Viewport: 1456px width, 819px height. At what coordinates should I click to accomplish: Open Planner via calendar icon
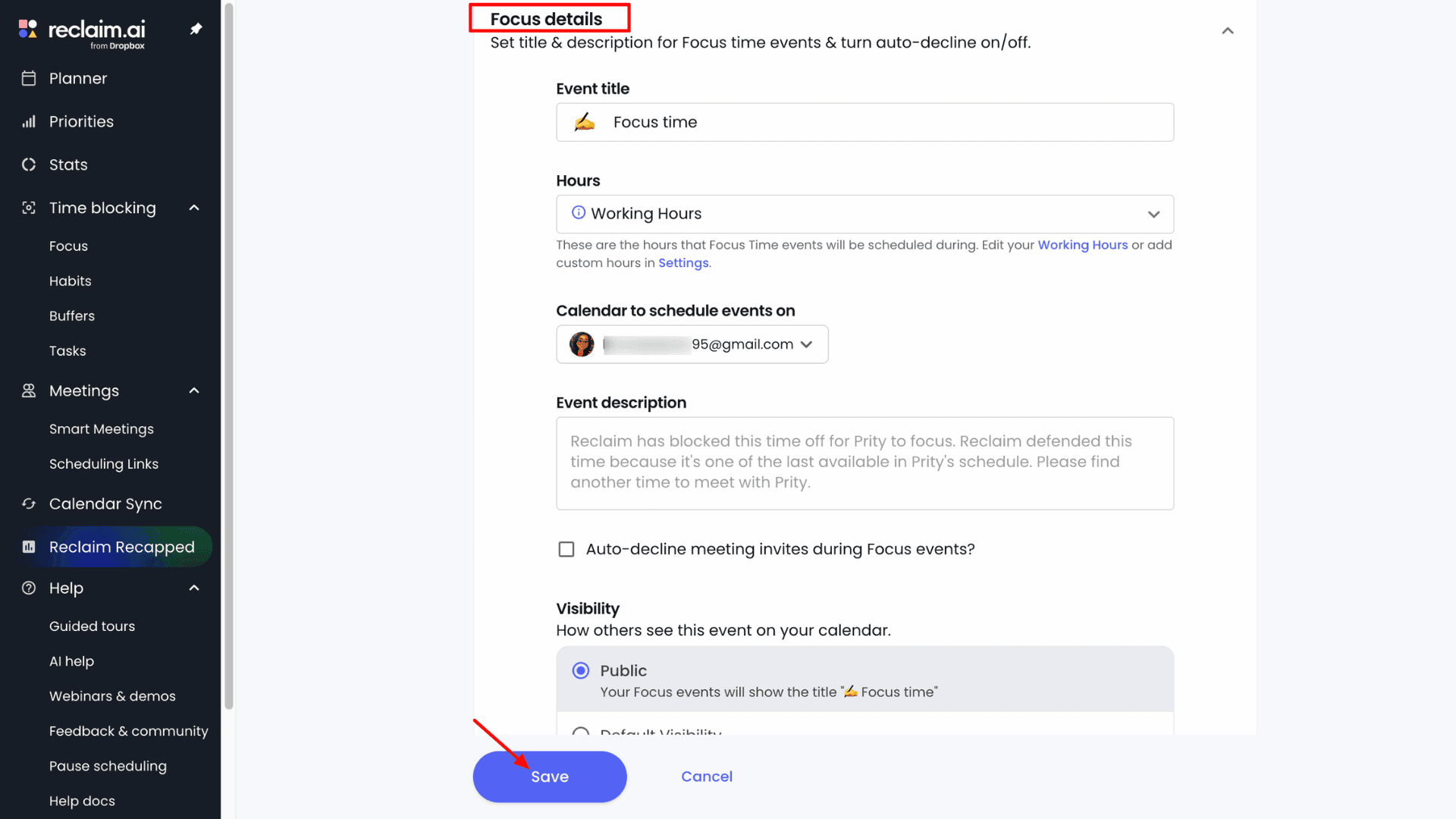(29, 78)
